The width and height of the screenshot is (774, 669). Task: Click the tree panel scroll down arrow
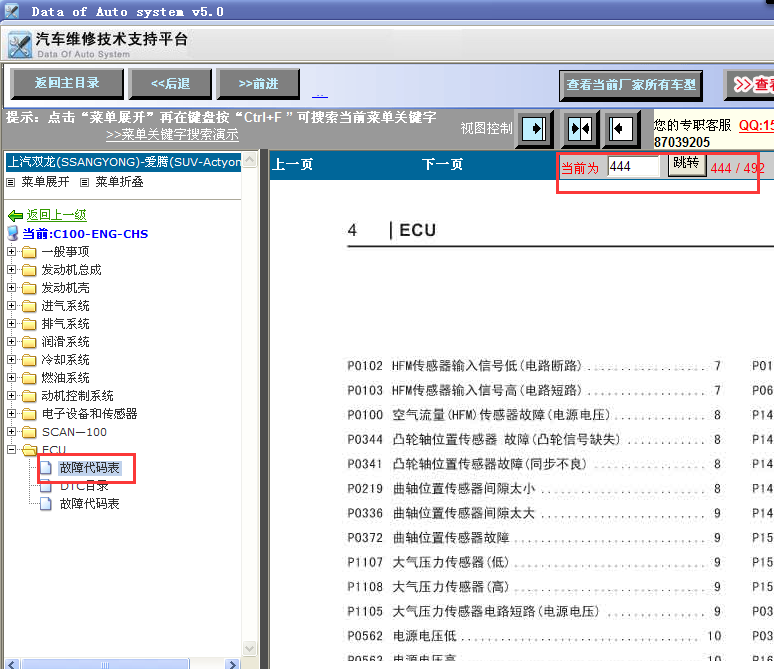[250, 648]
